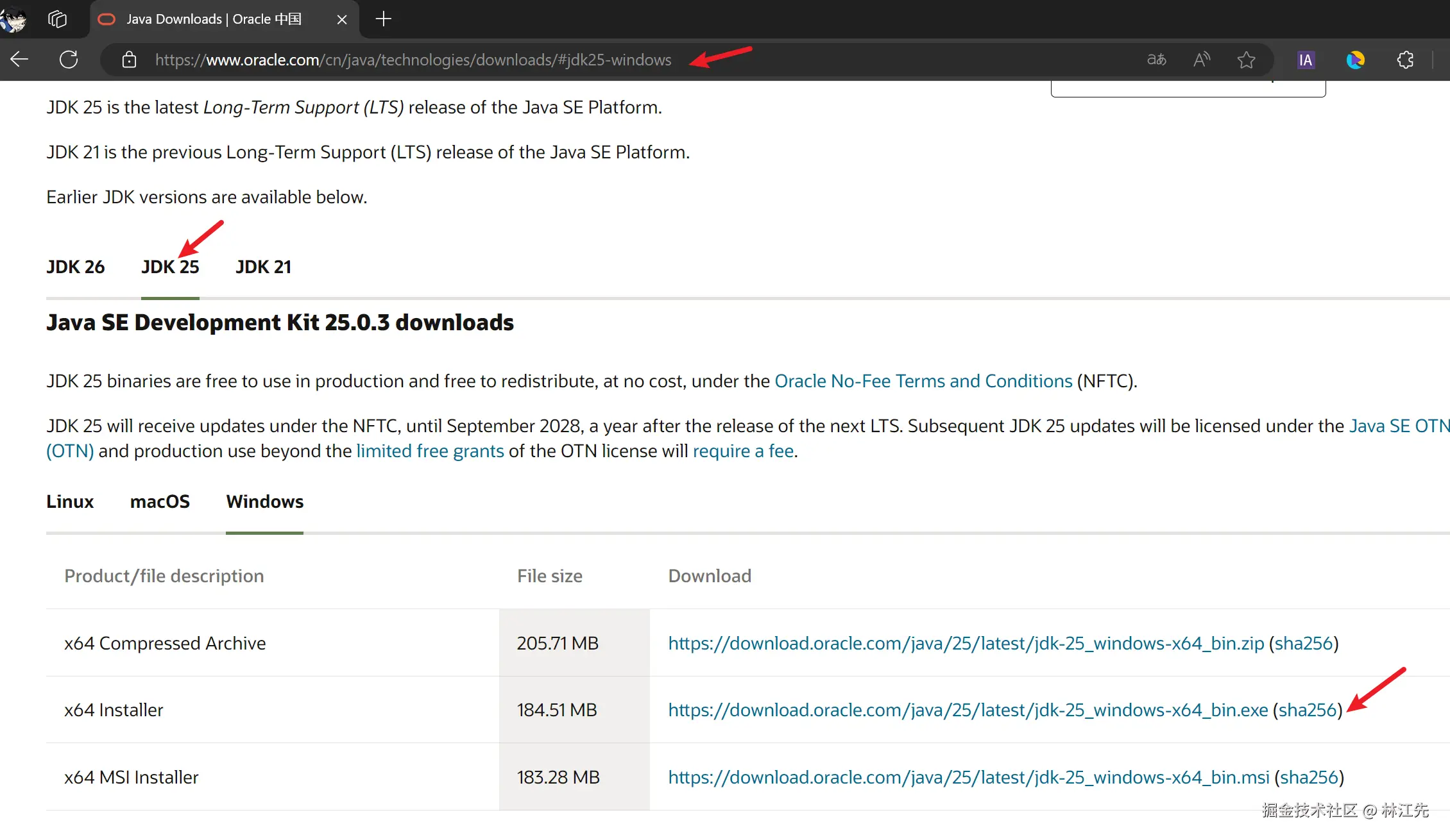Open a new browser tab
1450x840 pixels.
[384, 19]
